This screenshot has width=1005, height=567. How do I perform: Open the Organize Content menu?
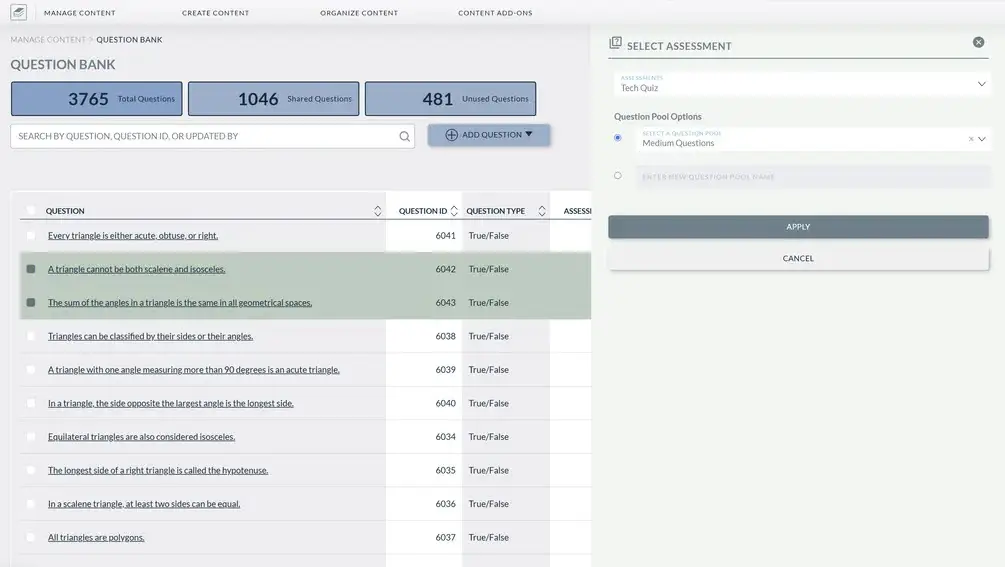coord(359,13)
